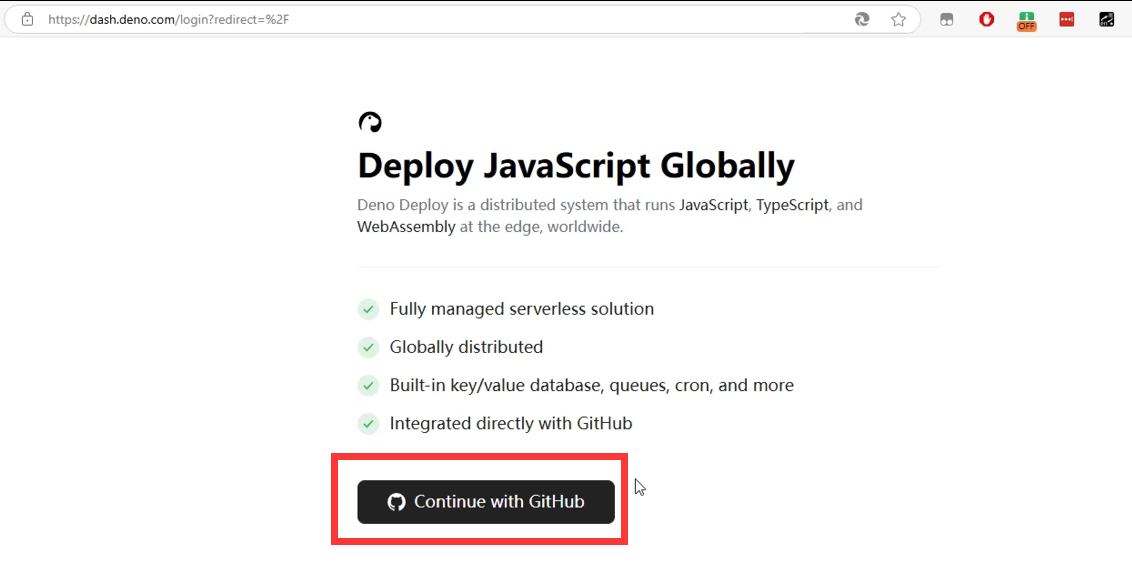1132x586 pixels.
Task: Click the text 'Integrated directly with GitHub'
Action: pos(510,423)
